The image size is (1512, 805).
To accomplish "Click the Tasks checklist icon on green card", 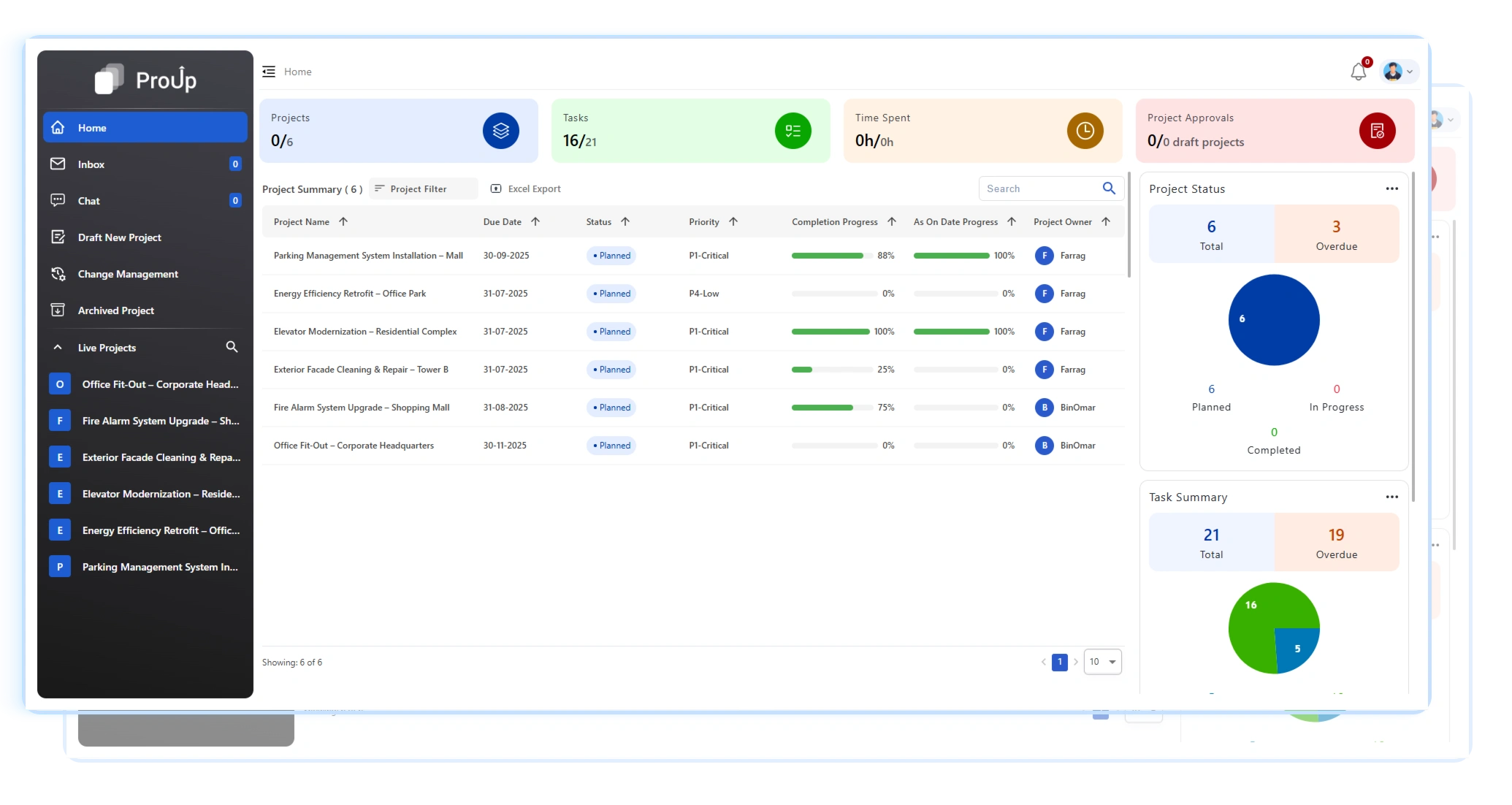I will [793, 130].
